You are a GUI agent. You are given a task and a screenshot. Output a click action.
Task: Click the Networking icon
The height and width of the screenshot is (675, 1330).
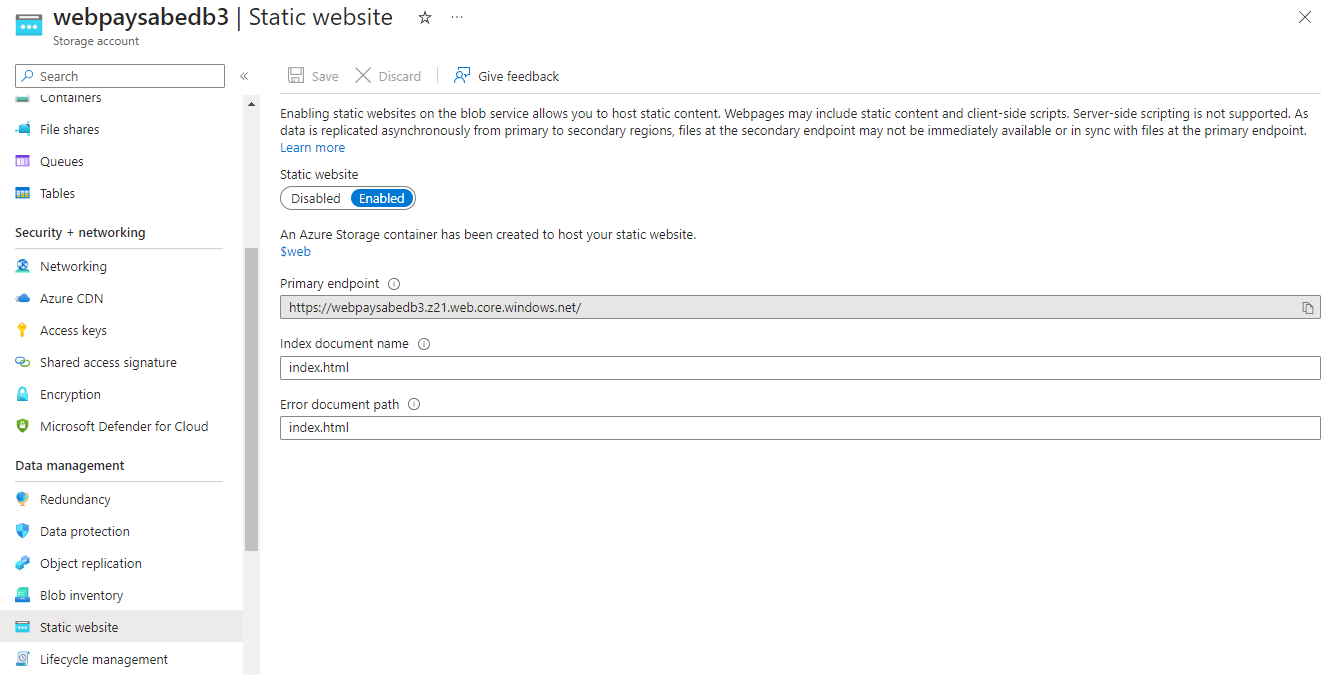(x=23, y=266)
